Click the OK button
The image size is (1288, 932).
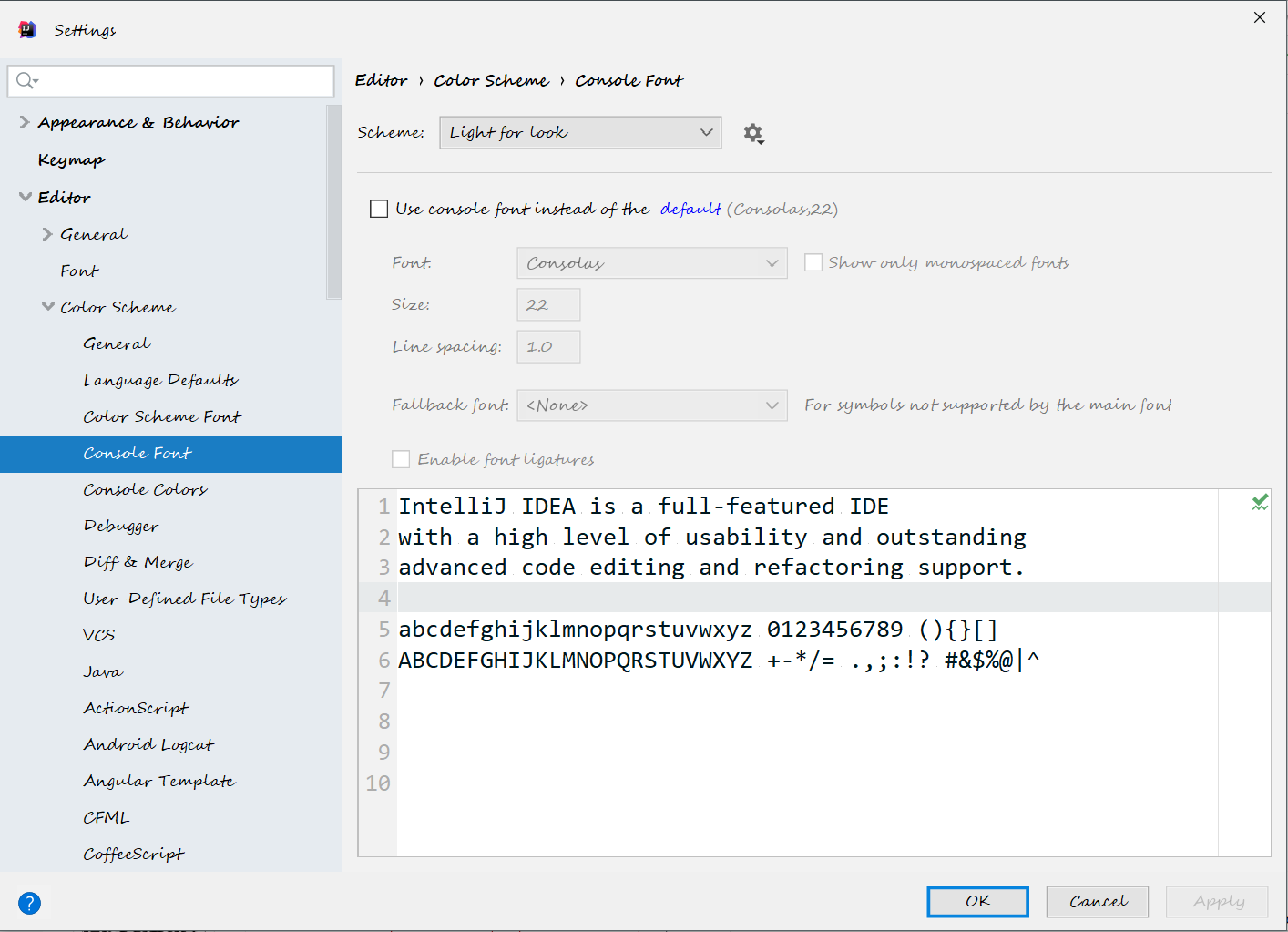coord(977,902)
